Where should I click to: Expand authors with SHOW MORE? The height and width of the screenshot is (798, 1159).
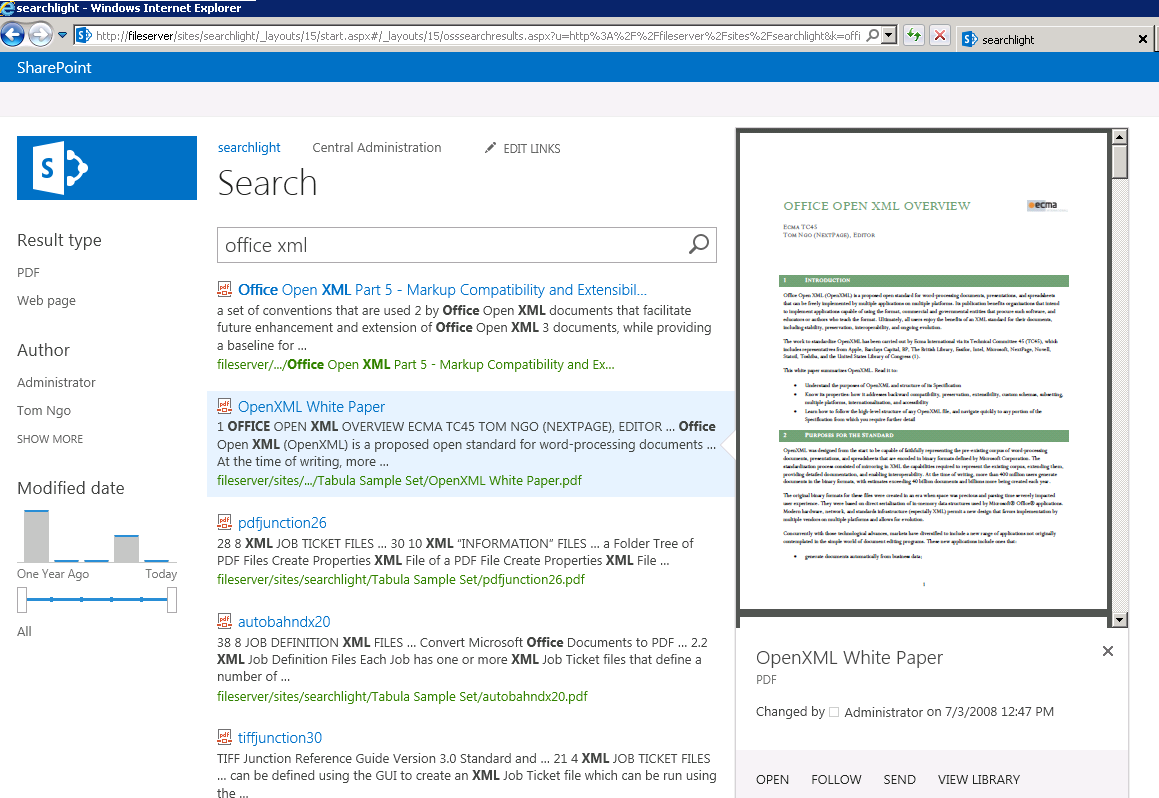point(50,439)
